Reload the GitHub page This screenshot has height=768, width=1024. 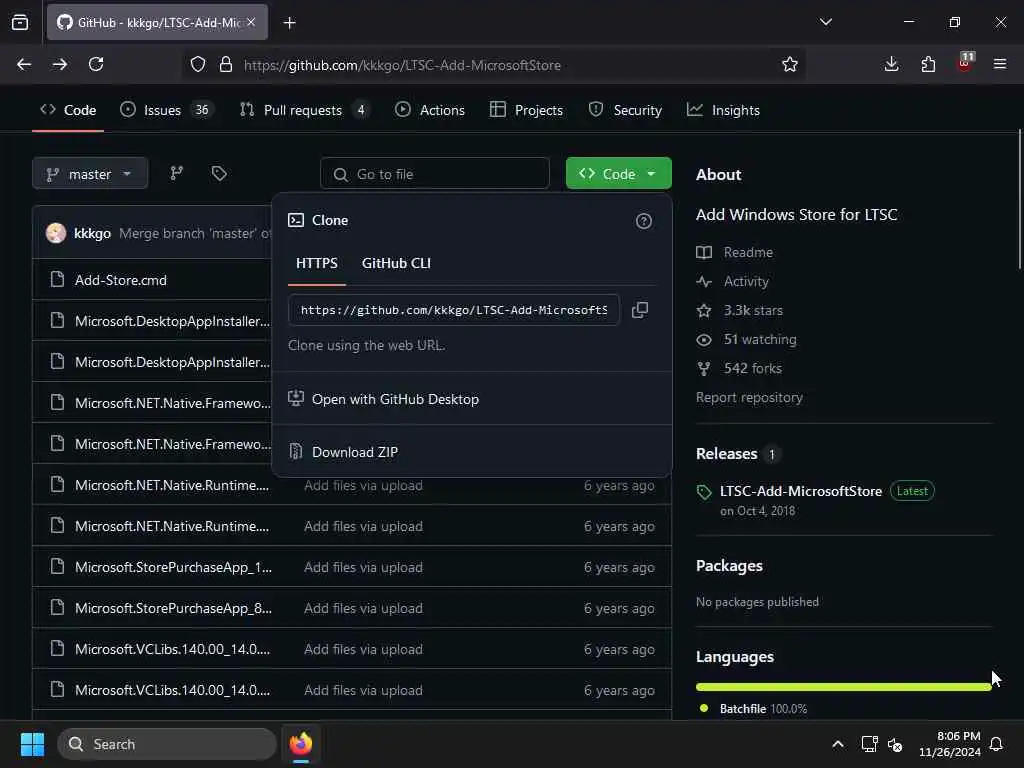96,64
